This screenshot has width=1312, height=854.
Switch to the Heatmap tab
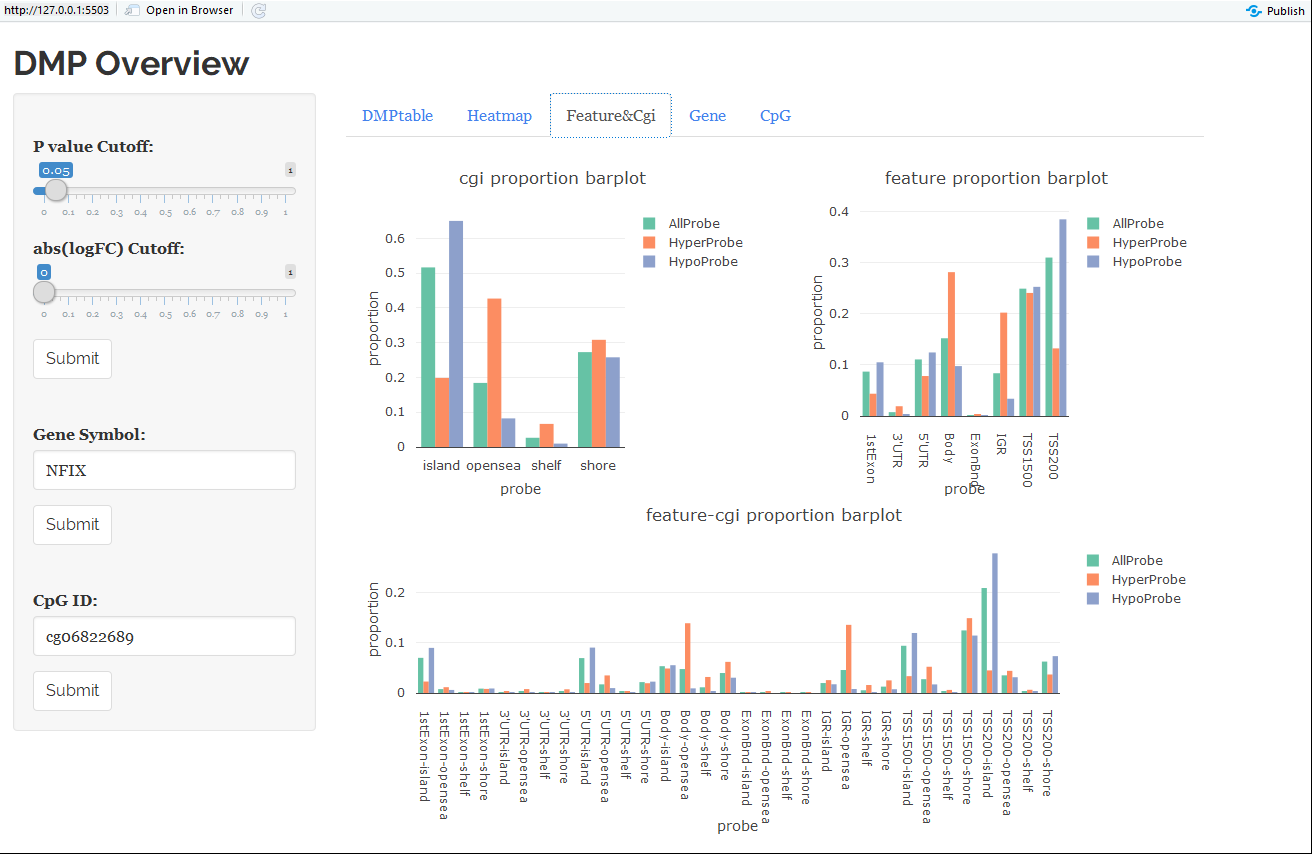499,115
